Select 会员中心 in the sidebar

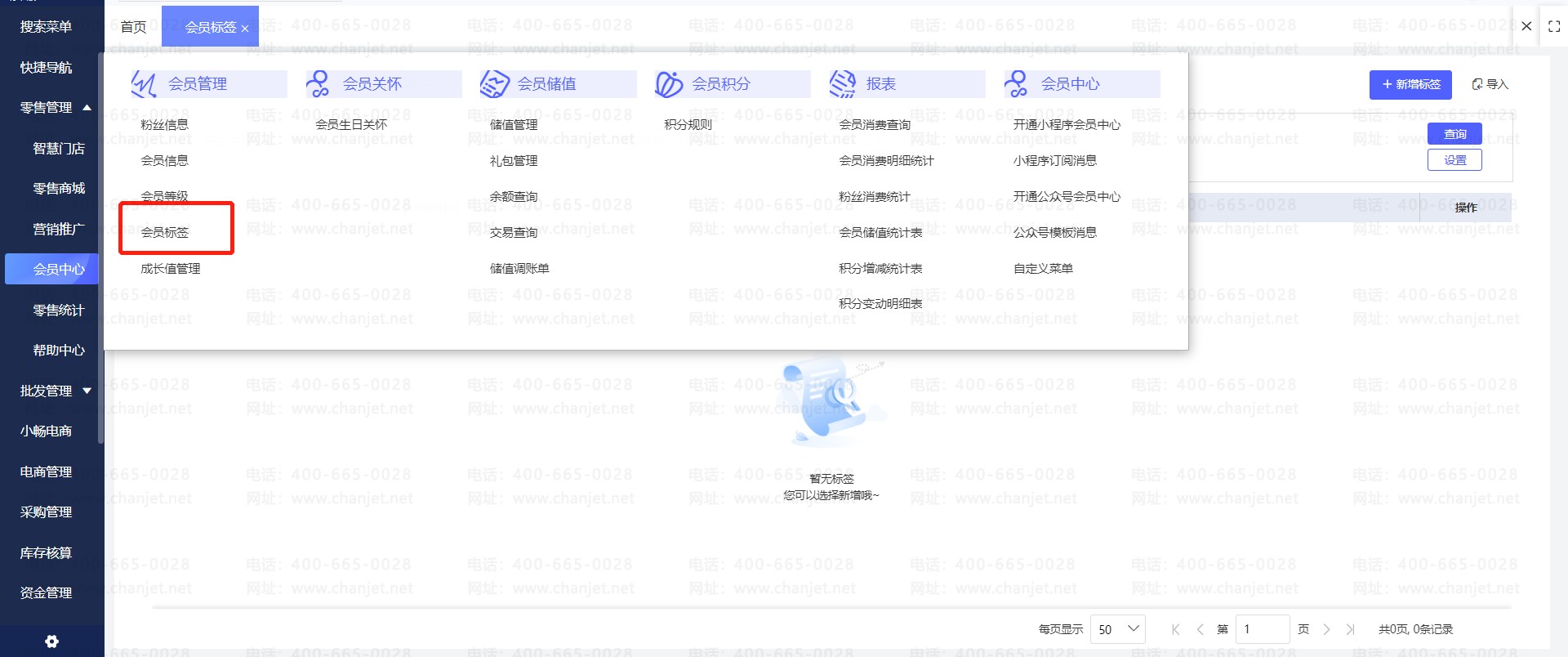(x=52, y=269)
